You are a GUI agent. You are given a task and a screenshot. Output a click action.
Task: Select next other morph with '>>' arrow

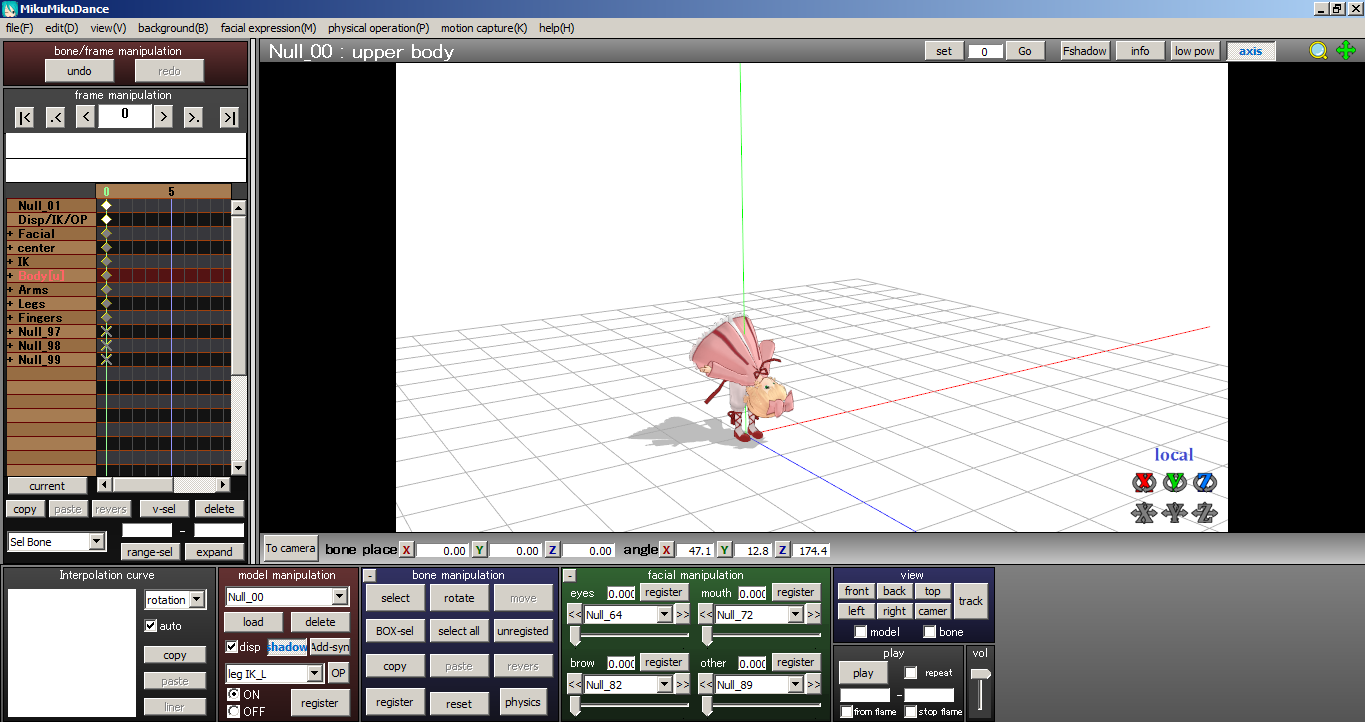(814, 685)
